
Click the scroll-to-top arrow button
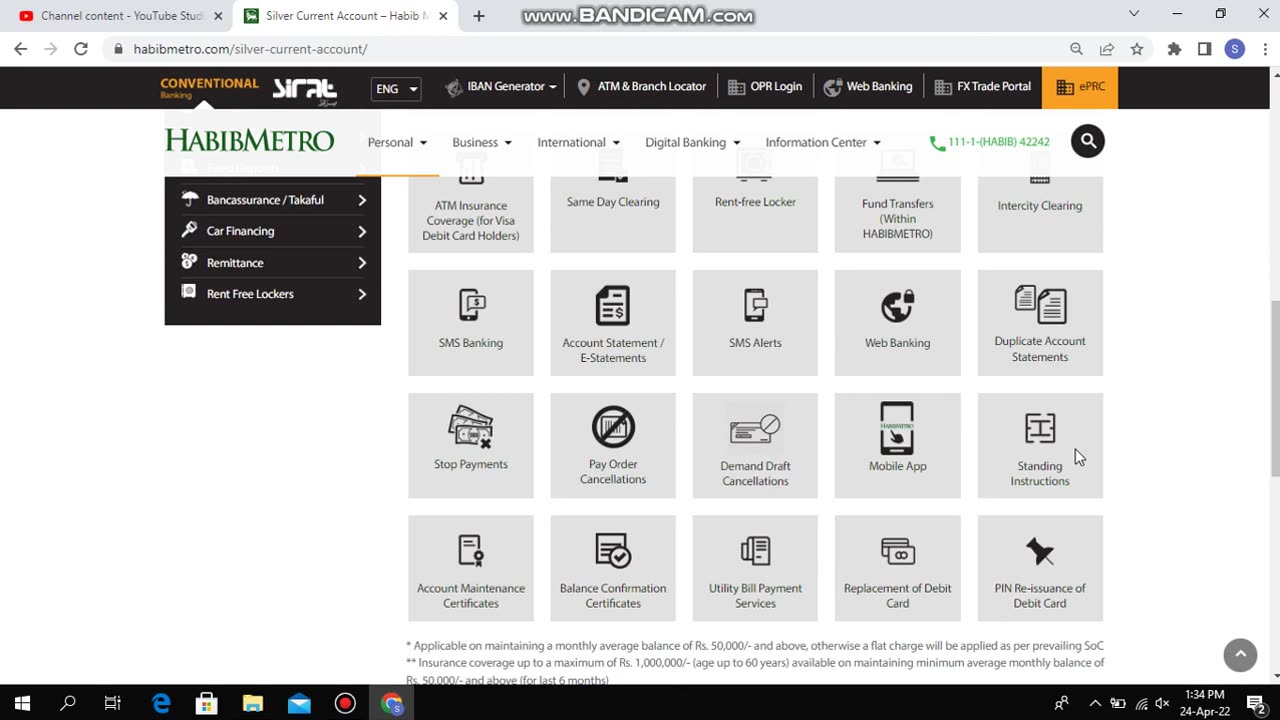[1240, 654]
